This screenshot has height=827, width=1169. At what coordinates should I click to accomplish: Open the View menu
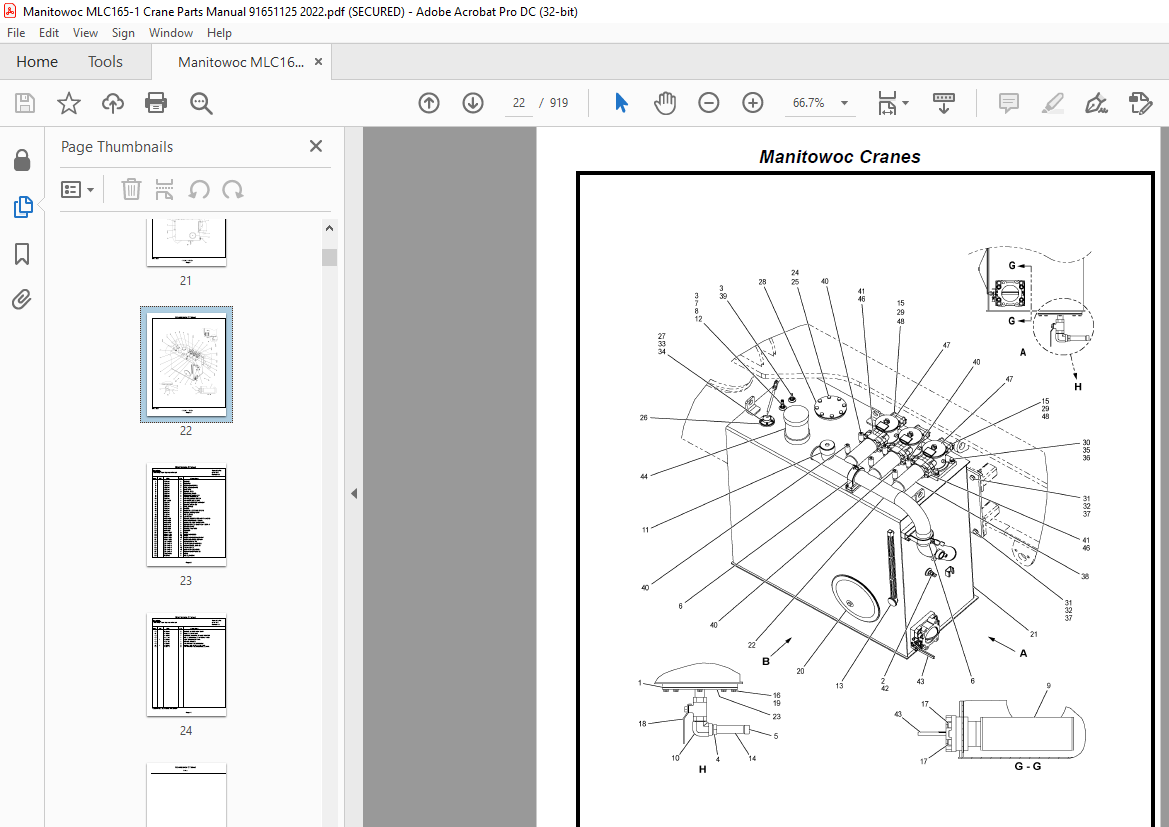point(85,33)
